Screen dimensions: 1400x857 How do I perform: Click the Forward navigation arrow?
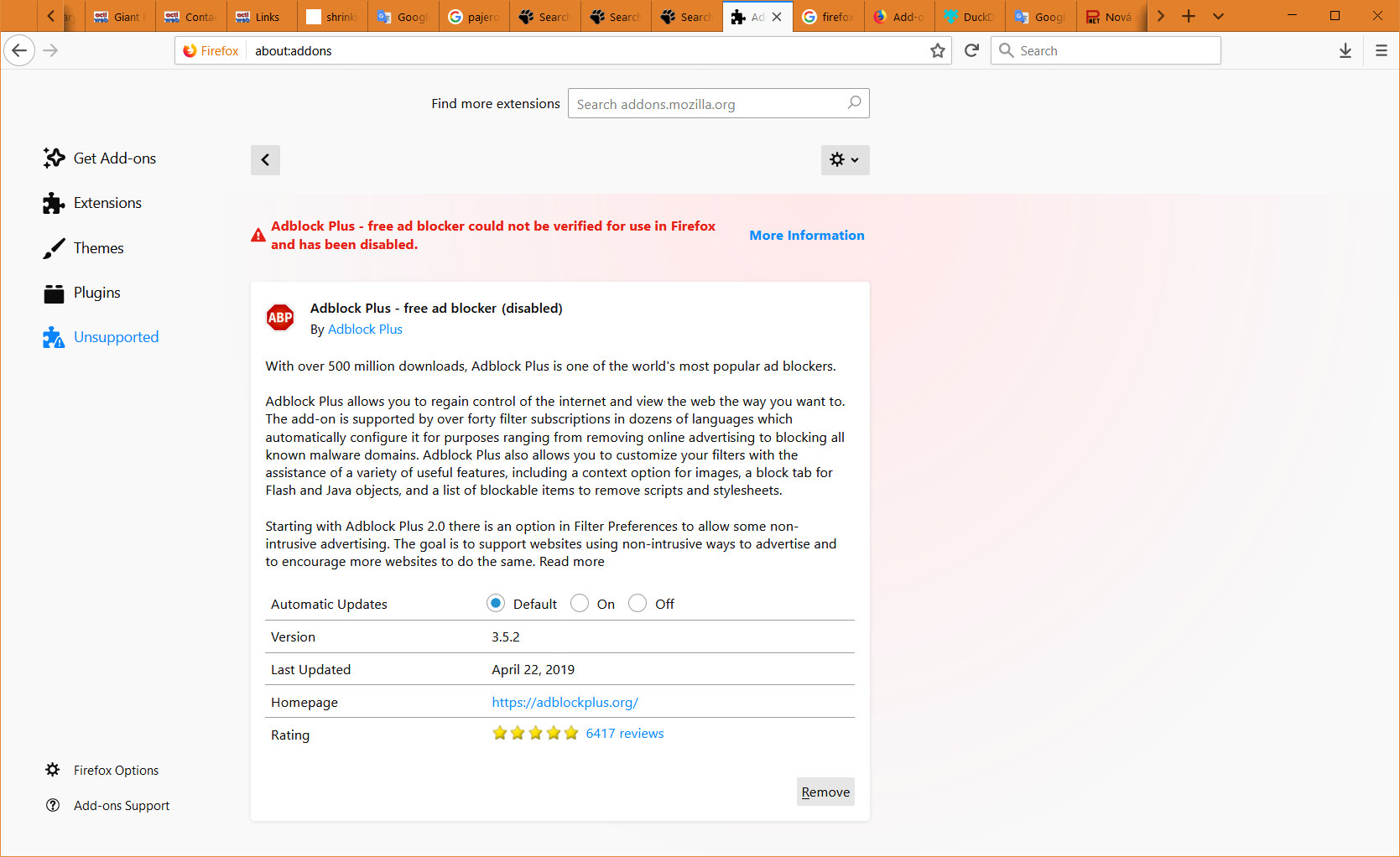[x=50, y=50]
